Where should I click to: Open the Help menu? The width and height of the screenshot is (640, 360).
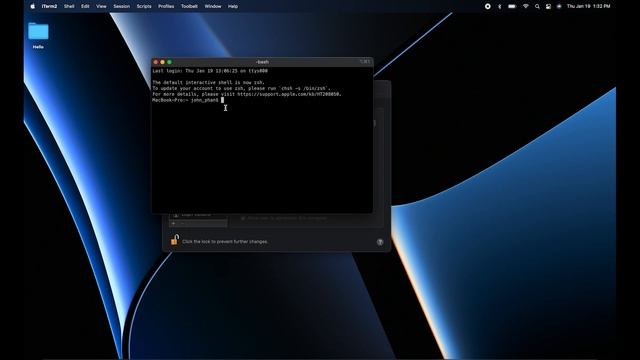click(x=233, y=6)
